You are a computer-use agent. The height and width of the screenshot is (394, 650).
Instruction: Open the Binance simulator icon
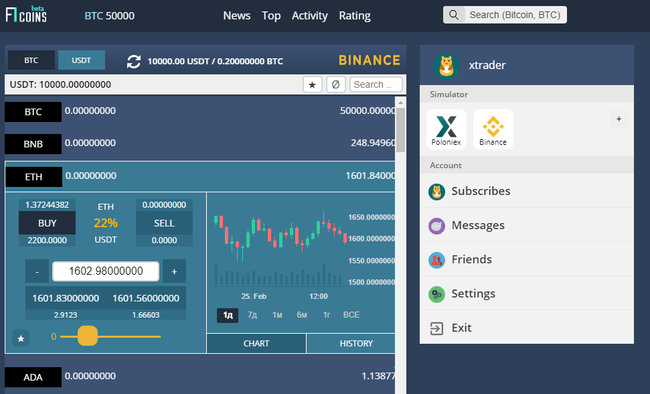tap(493, 129)
